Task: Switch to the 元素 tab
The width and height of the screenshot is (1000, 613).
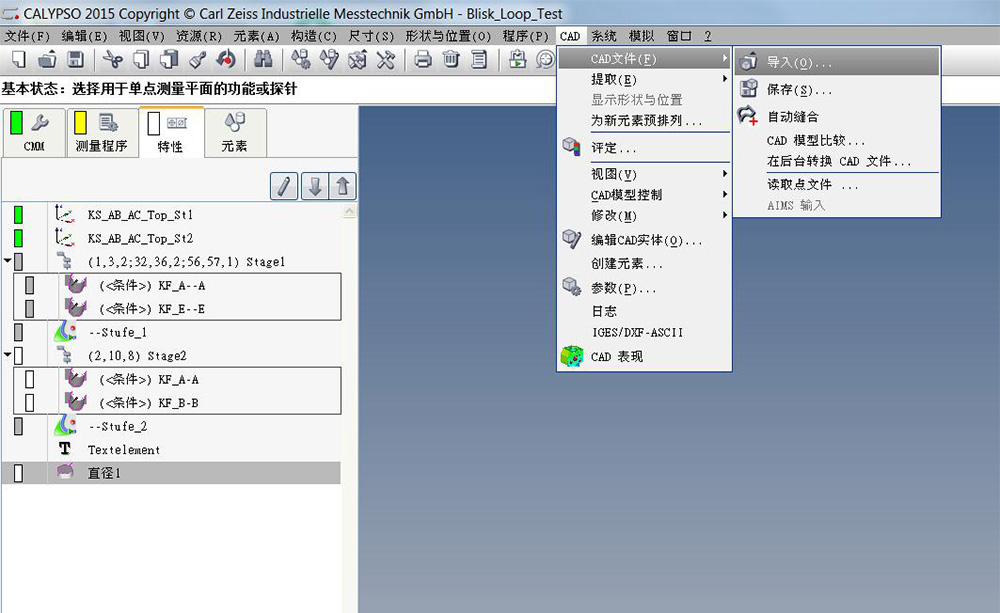Action: click(x=235, y=132)
